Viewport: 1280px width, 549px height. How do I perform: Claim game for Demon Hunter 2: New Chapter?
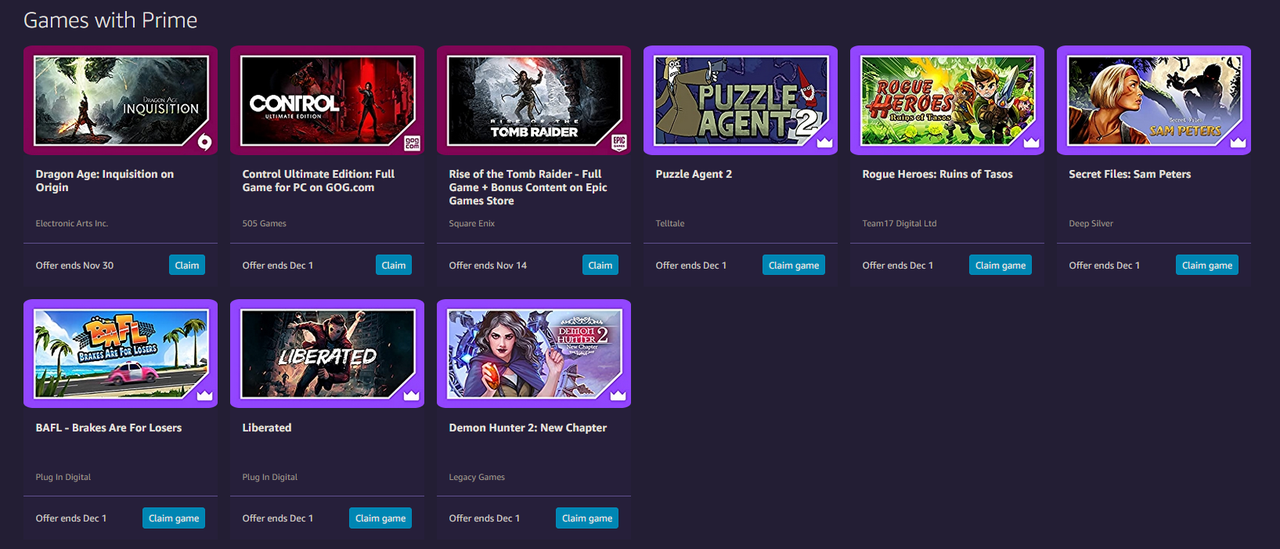pyautogui.click(x=587, y=518)
